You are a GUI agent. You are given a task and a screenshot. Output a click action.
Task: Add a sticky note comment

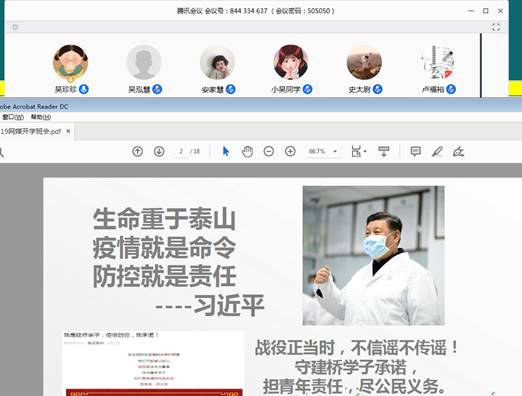pos(415,152)
